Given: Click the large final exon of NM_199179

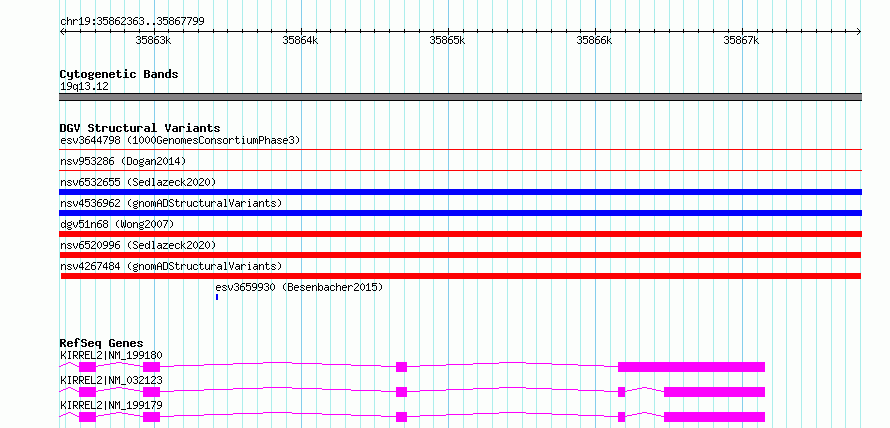Looking at the screenshot, I should (x=715, y=417).
